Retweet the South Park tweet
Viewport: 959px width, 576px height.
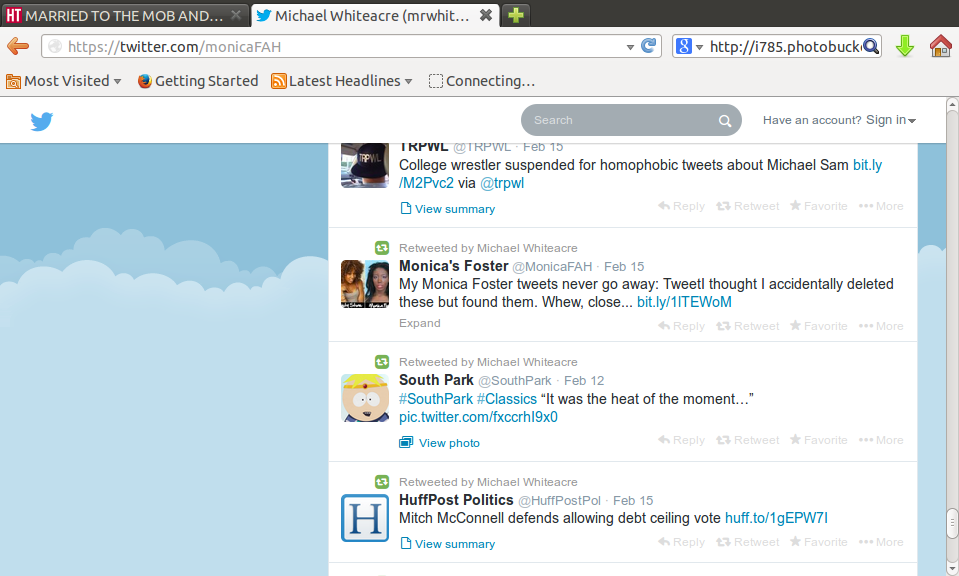[747, 440]
